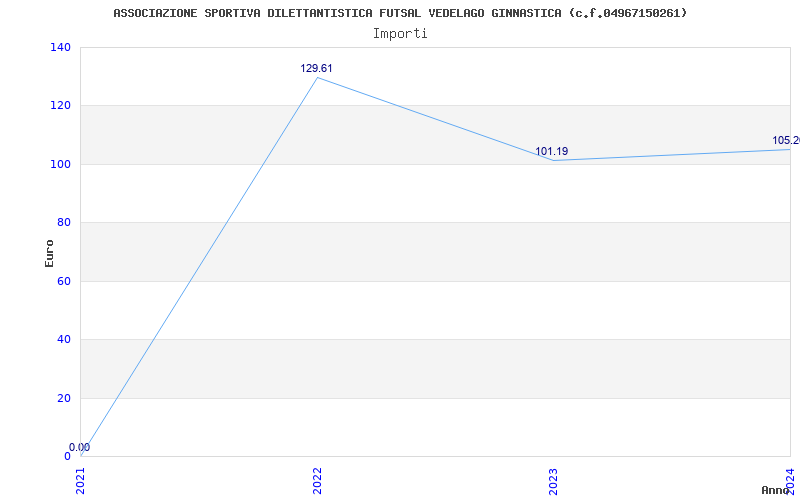800x500 pixels.
Task: Click the 0 y-axis tick label
Action: pos(67,456)
